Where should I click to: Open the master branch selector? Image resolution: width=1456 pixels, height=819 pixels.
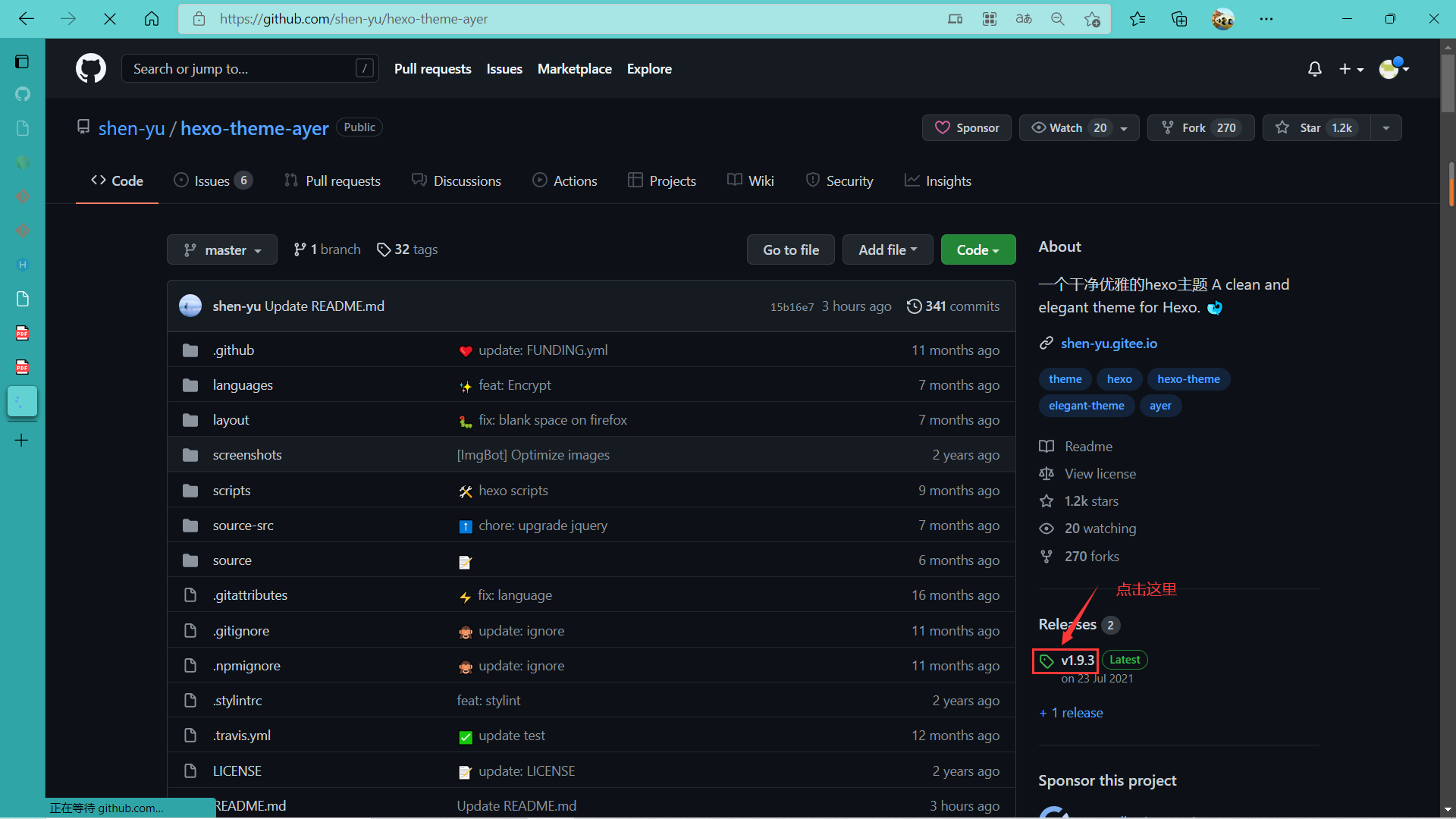pyautogui.click(x=222, y=250)
